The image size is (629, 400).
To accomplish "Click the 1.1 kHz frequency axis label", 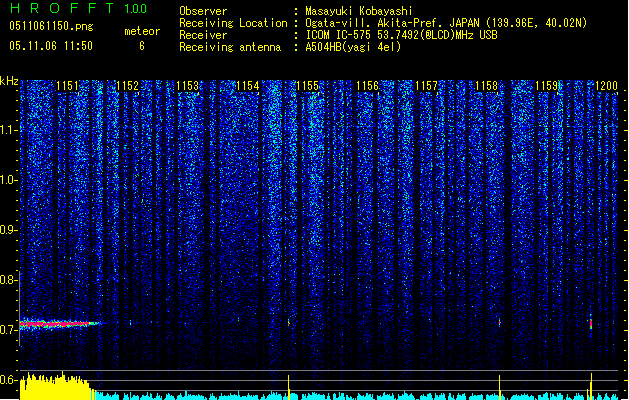I will click(x=8, y=130).
